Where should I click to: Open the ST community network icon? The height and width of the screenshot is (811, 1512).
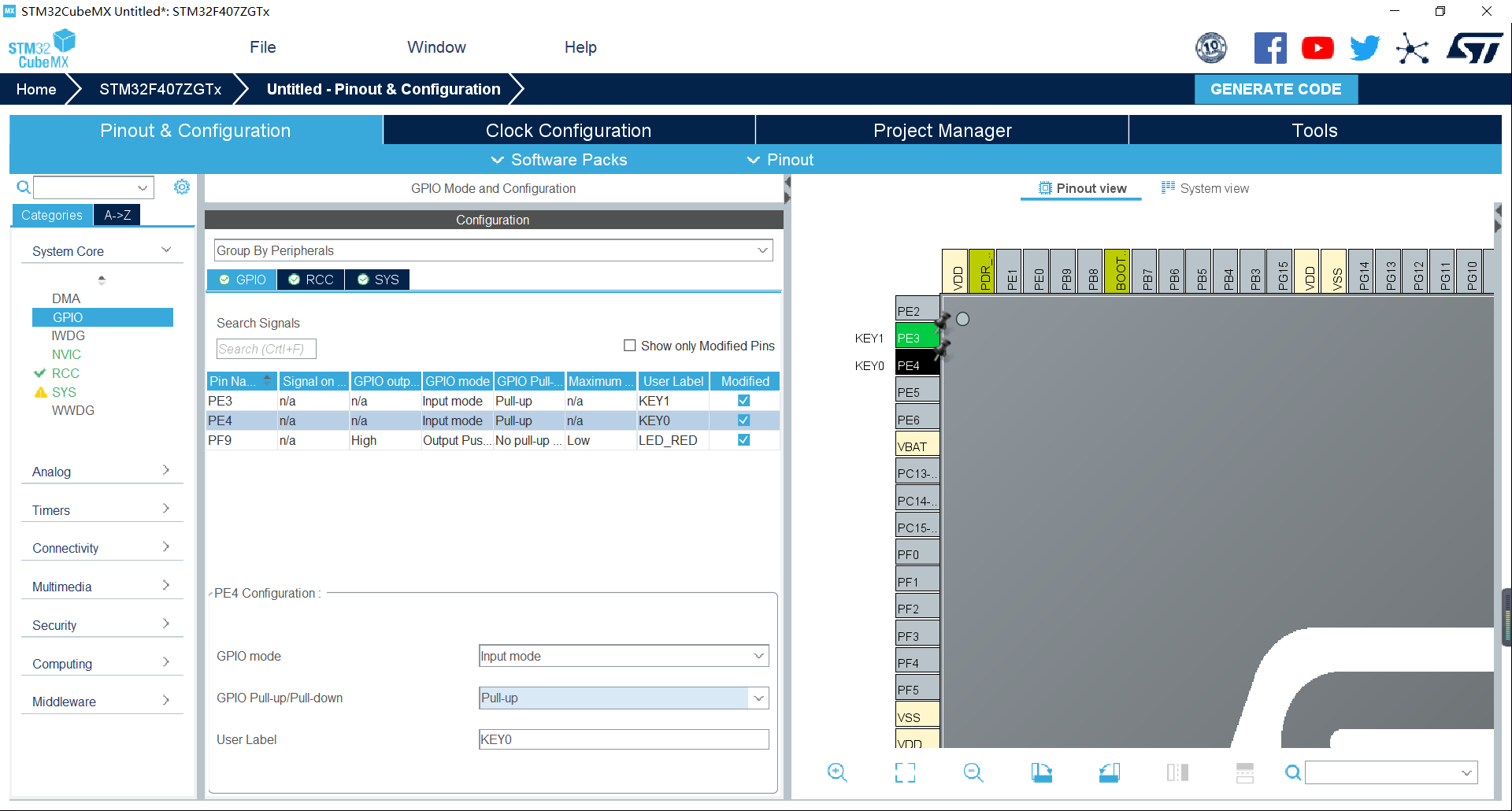pyautogui.click(x=1412, y=49)
